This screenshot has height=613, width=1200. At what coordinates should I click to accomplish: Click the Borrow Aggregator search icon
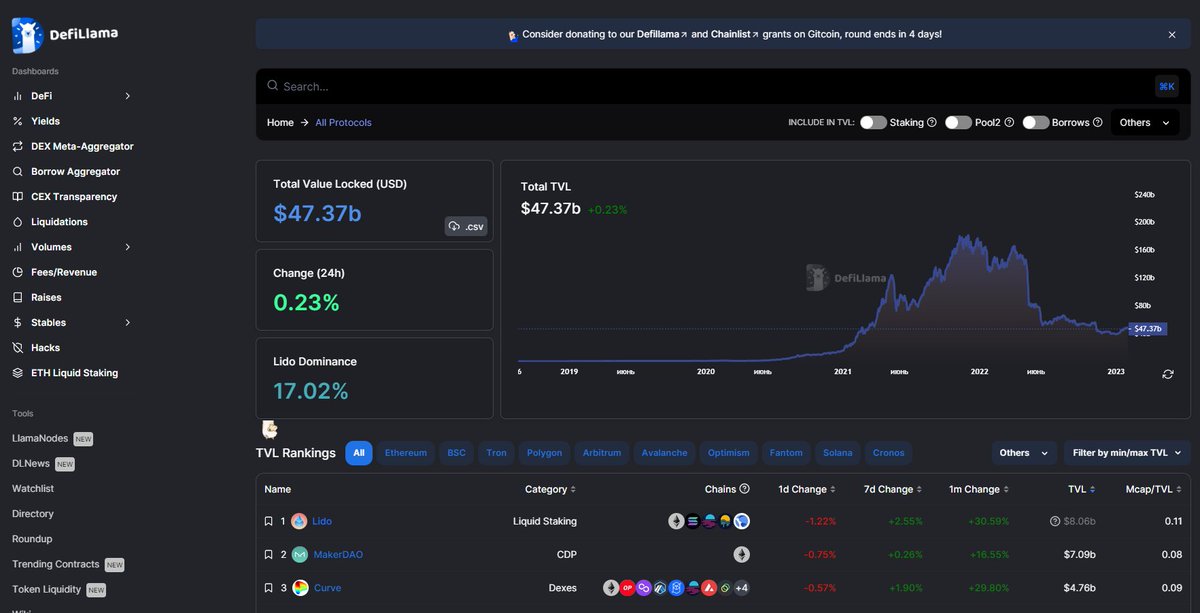18,172
